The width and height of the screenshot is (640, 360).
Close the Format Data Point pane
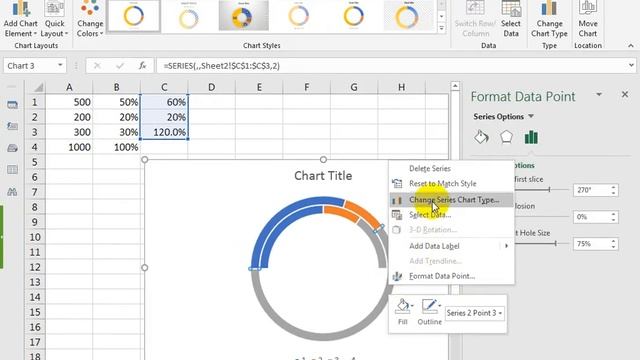[x=625, y=95]
